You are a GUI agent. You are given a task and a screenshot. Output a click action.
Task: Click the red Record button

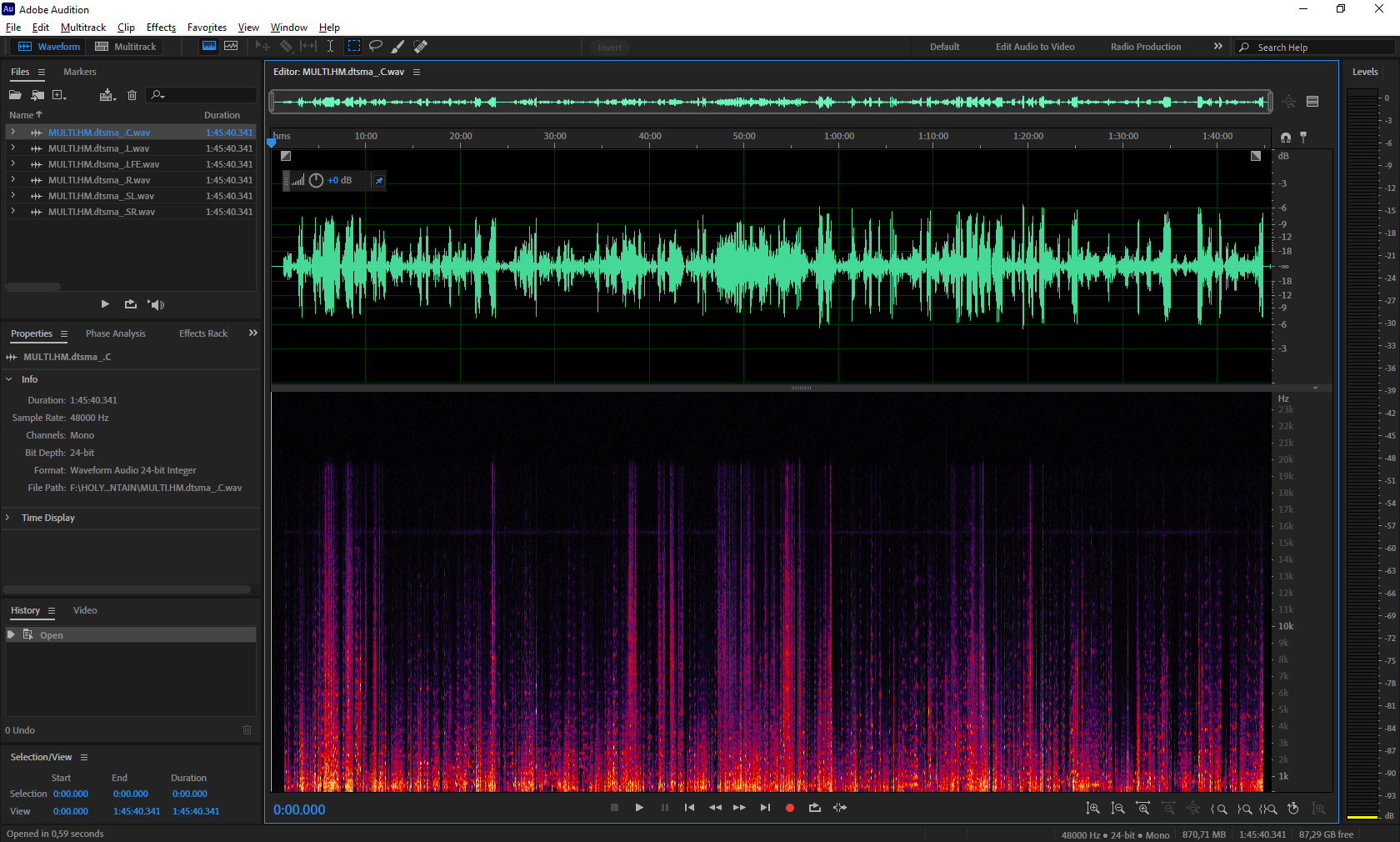pyautogui.click(x=790, y=808)
